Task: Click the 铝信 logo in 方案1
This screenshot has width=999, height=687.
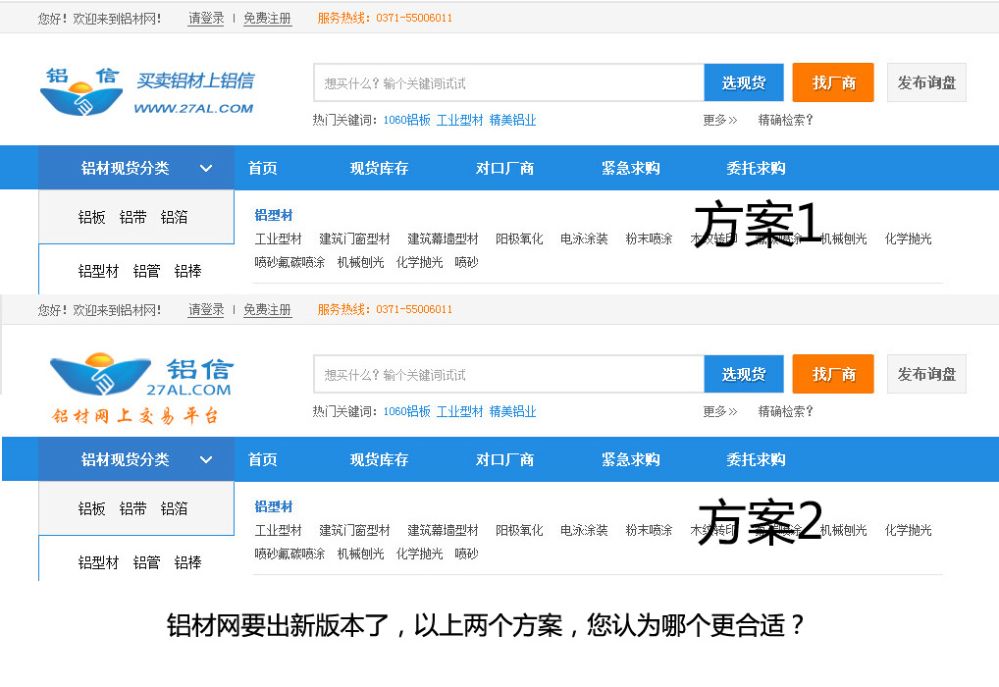Action: [x=147, y=92]
